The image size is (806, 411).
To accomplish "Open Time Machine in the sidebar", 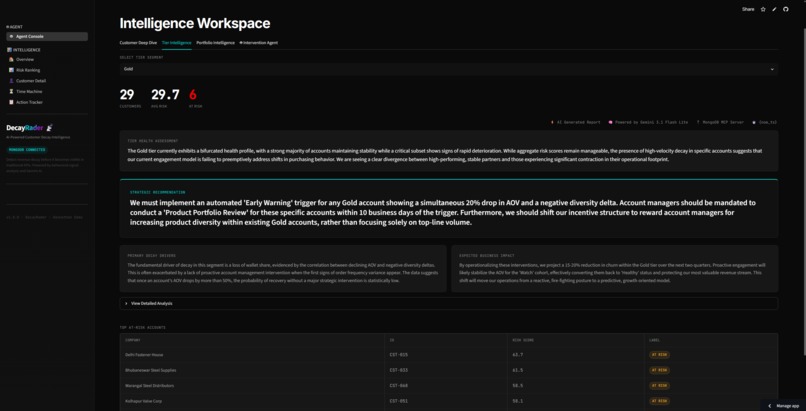I will [29, 91].
